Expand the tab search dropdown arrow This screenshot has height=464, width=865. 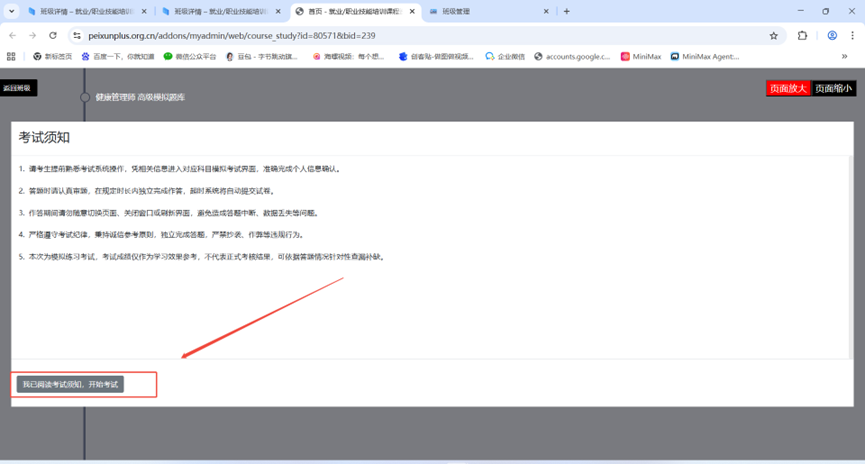pos(12,11)
